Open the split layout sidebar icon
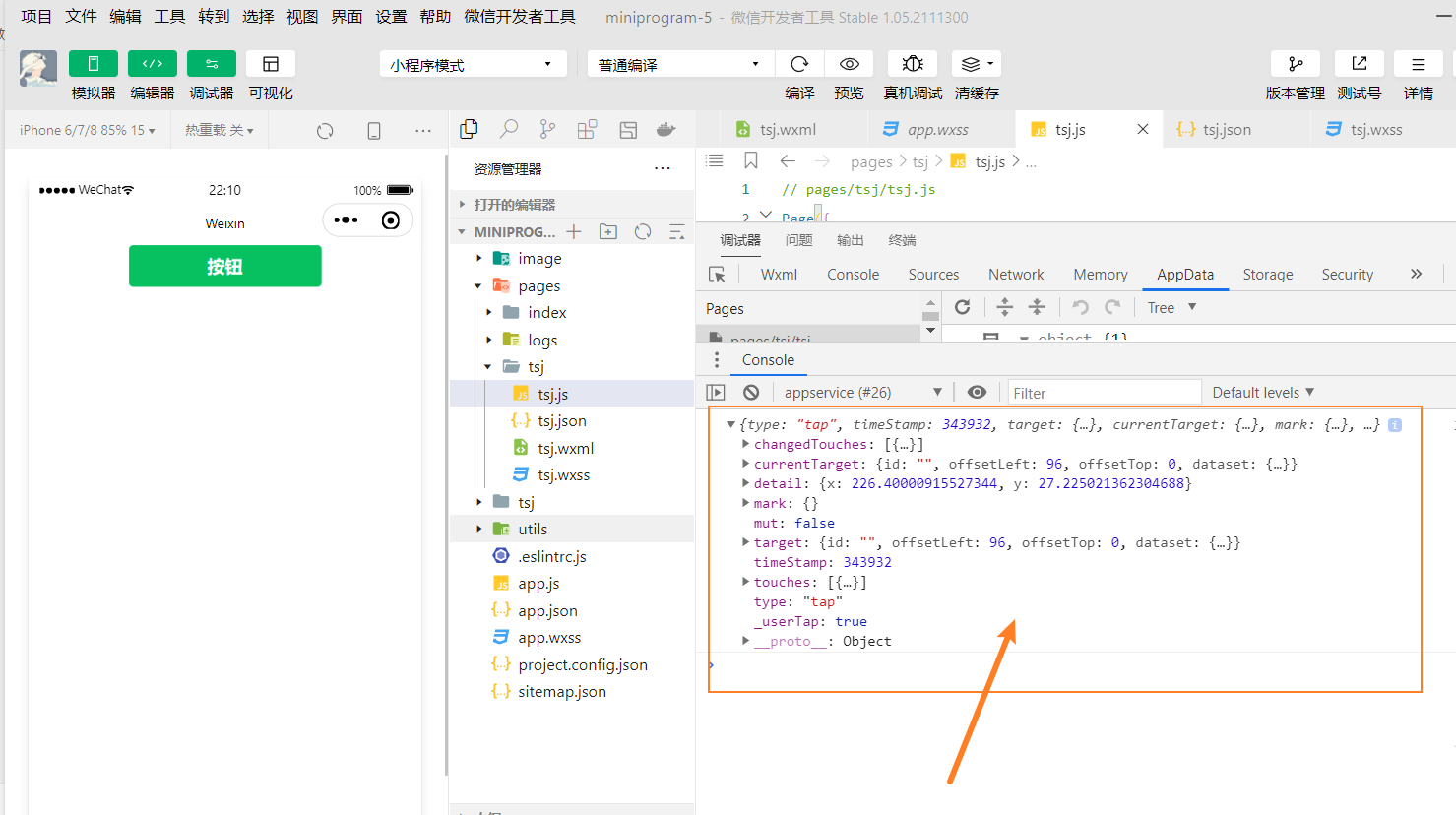Image resolution: width=1456 pixels, height=815 pixels. pos(628,129)
